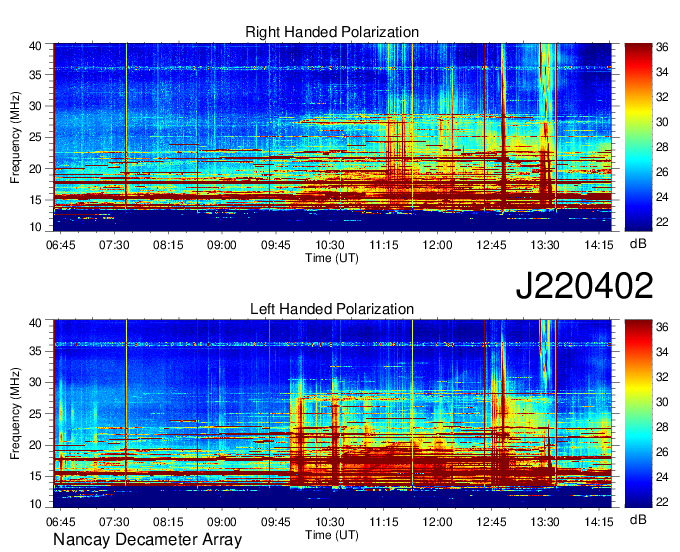Select the 06:45 time tick of the Left Handed plot
Screen dimensions: 680x552
[60, 521]
